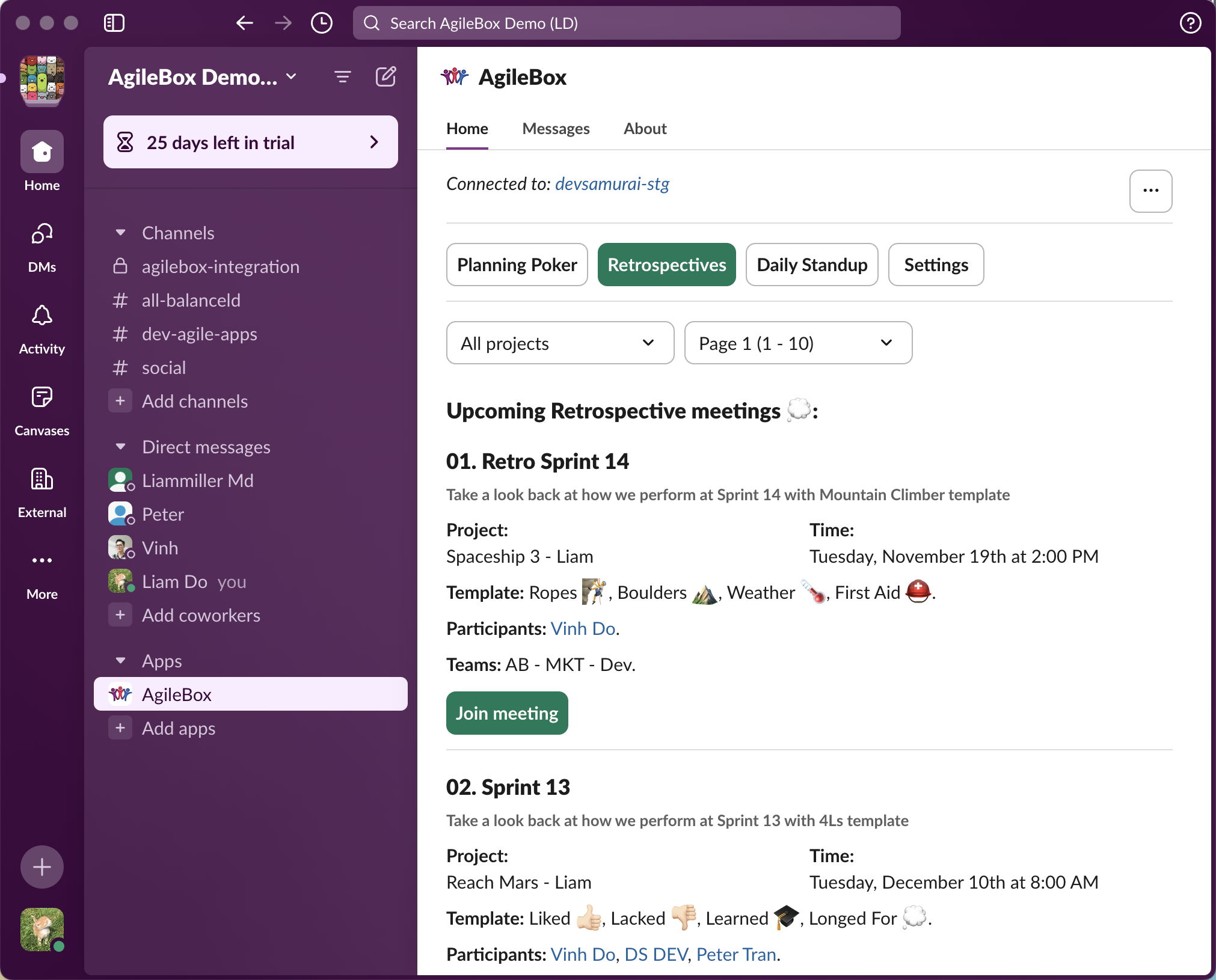Open the history clock icon
The image size is (1216, 980).
pyautogui.click(x=322, y=23)
